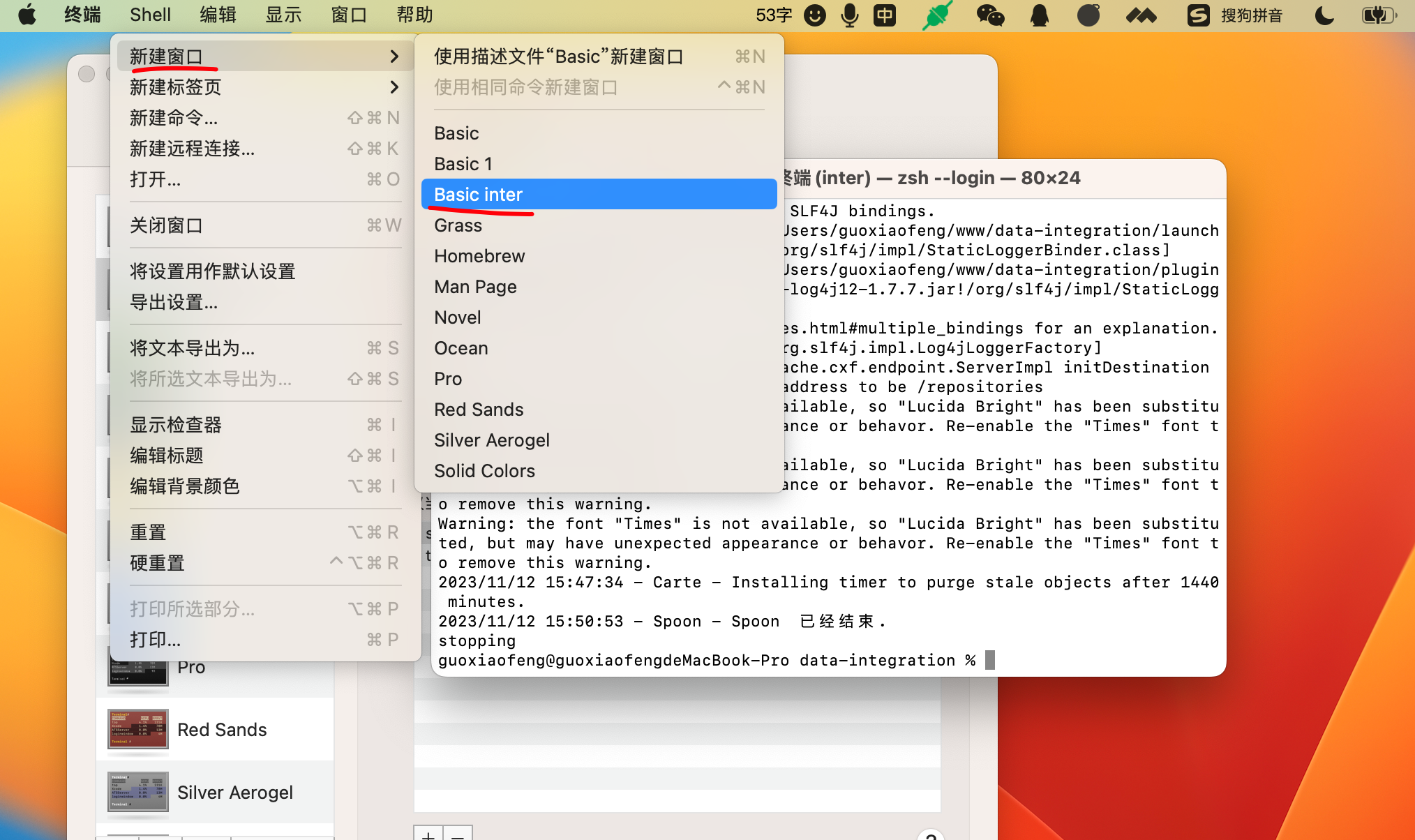
Task: Click the smiley emoji icon in menu bar
Action: pos(814,15)
